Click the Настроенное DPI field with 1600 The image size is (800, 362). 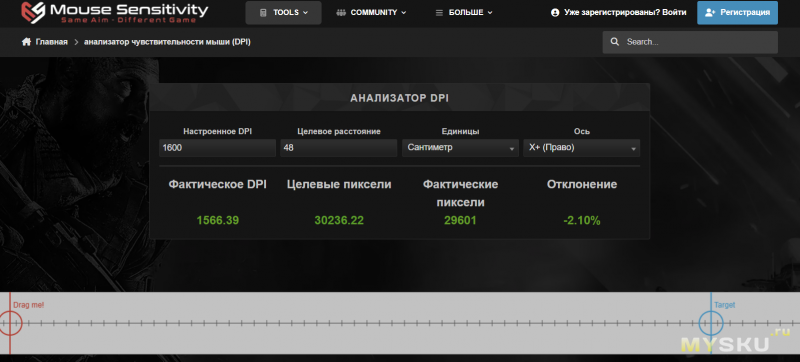pyautogui.click(x=217, y=148)
